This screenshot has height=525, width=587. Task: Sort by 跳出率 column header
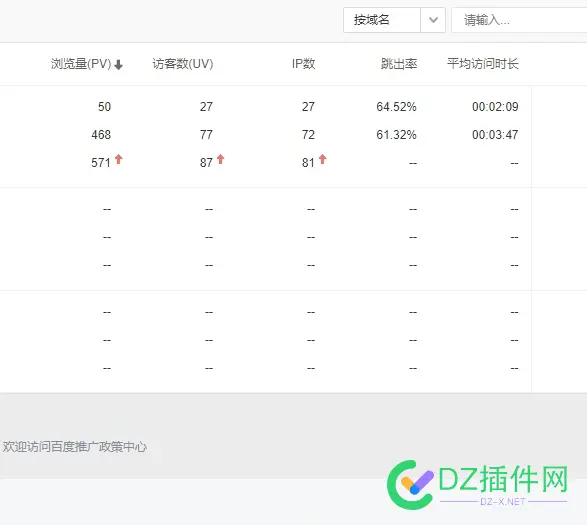(399, 64)
